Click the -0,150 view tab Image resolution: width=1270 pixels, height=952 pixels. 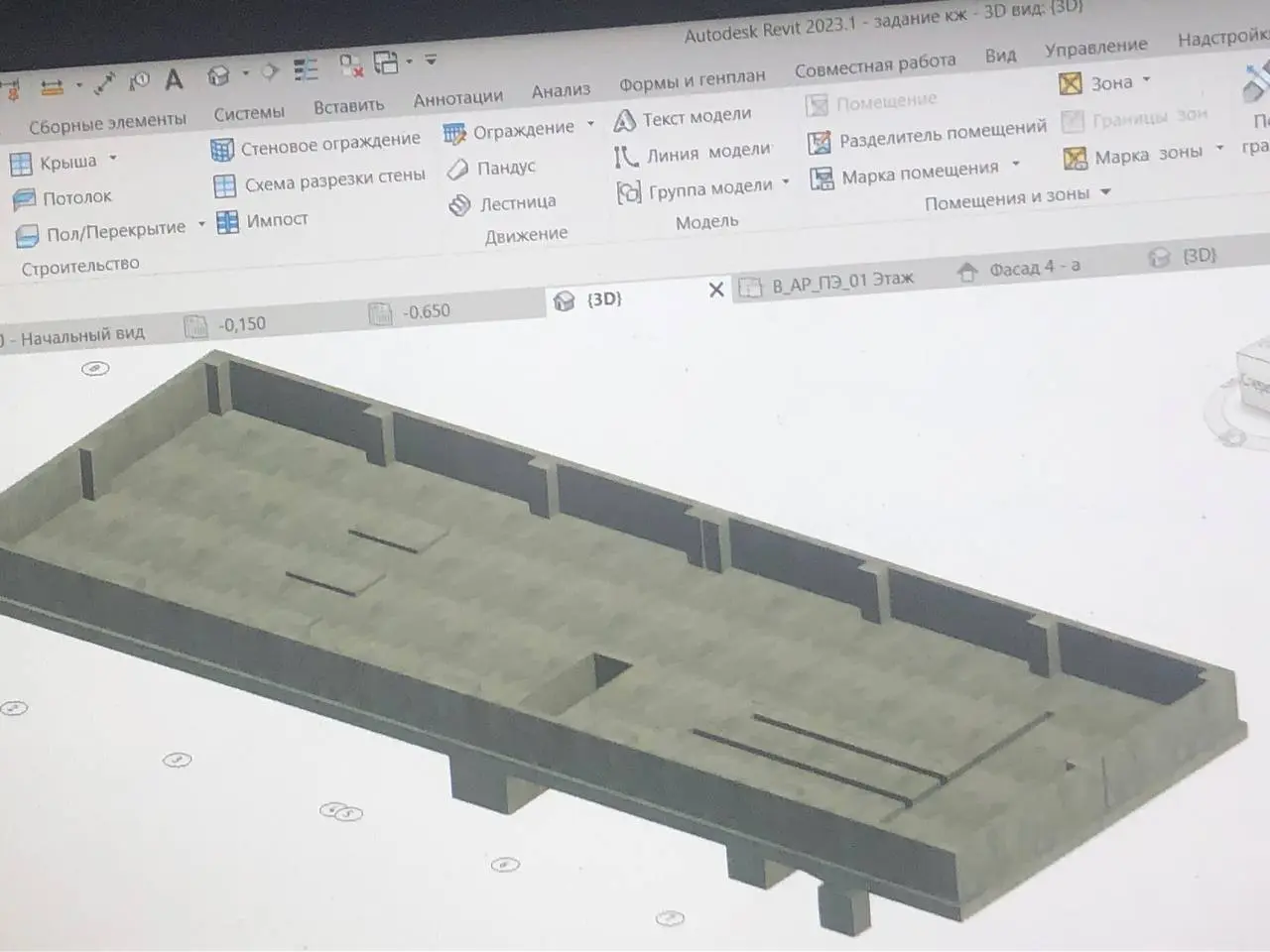[225, 325]
